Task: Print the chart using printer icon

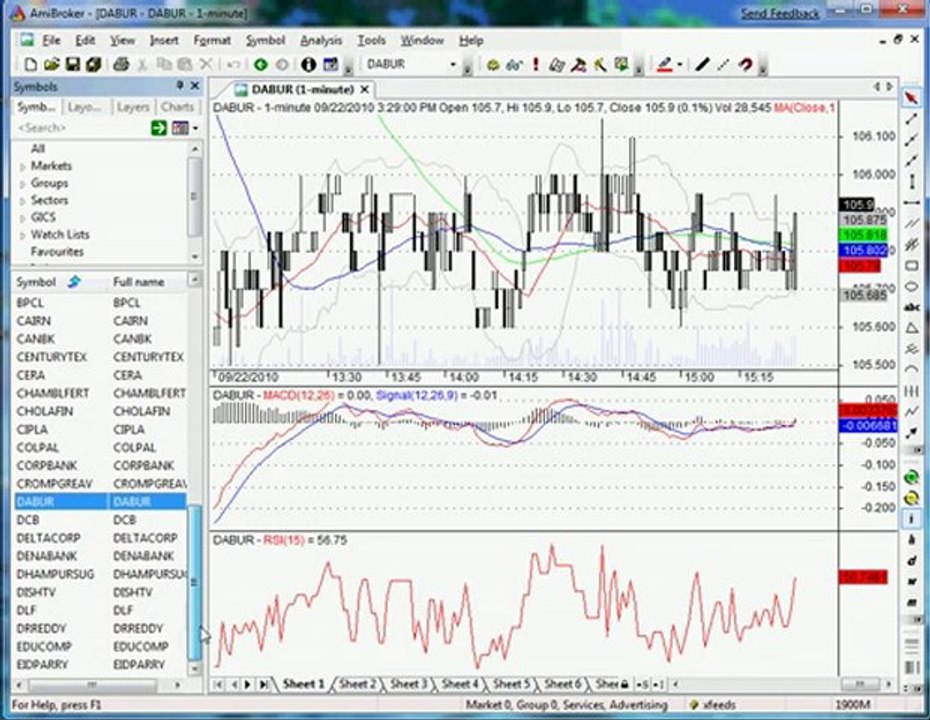Action: point(121,65)
